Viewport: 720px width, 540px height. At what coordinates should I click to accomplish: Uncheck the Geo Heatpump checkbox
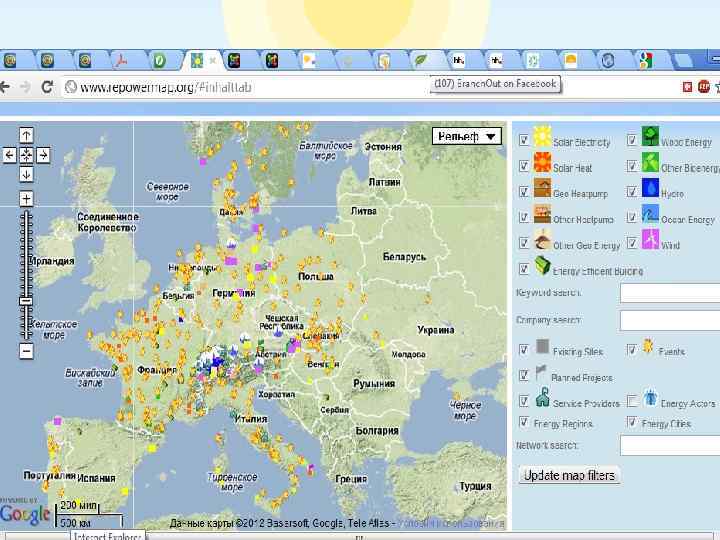click(x=524, y=191)
